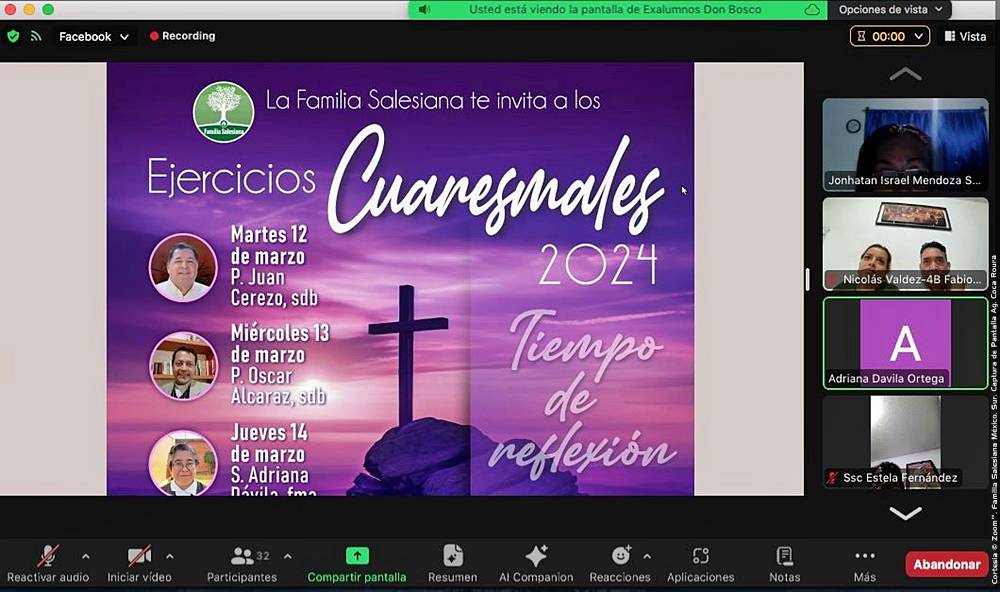This screenshot has width=1000, height=592.
Task: Open the Notas tool
Action: coord(784,565)
